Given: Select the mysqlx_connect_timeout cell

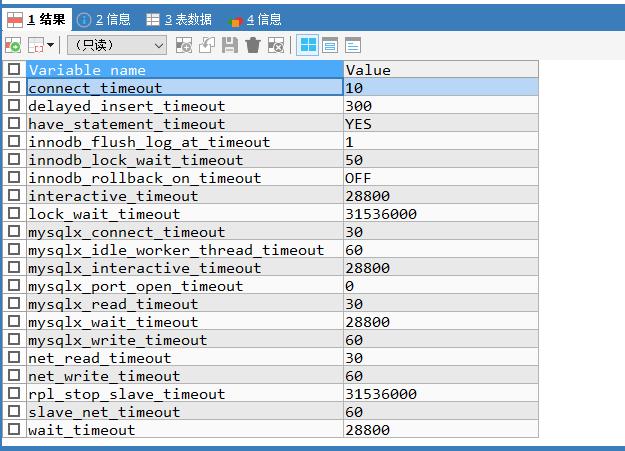Looking at the screenshot, I should click(185, 231).
